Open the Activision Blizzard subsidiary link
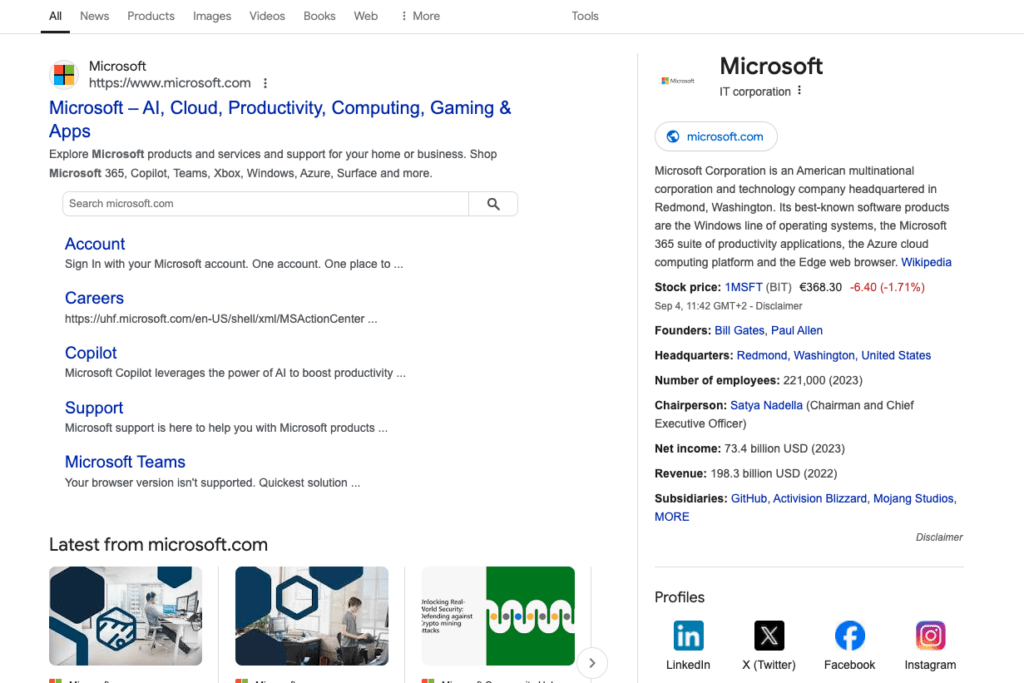The image size is (1024, 683). pyautogui.click(x=820, y=499)
